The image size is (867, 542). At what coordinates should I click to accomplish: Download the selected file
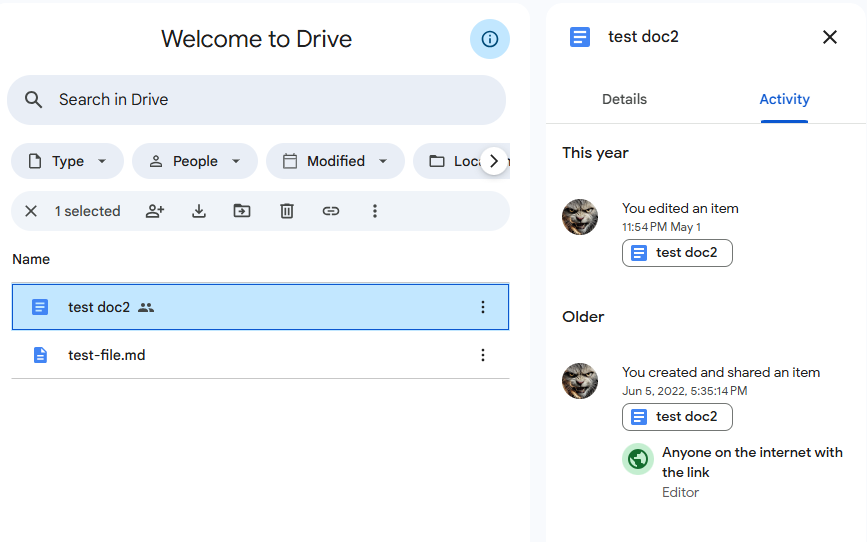[x=199, y=211]
